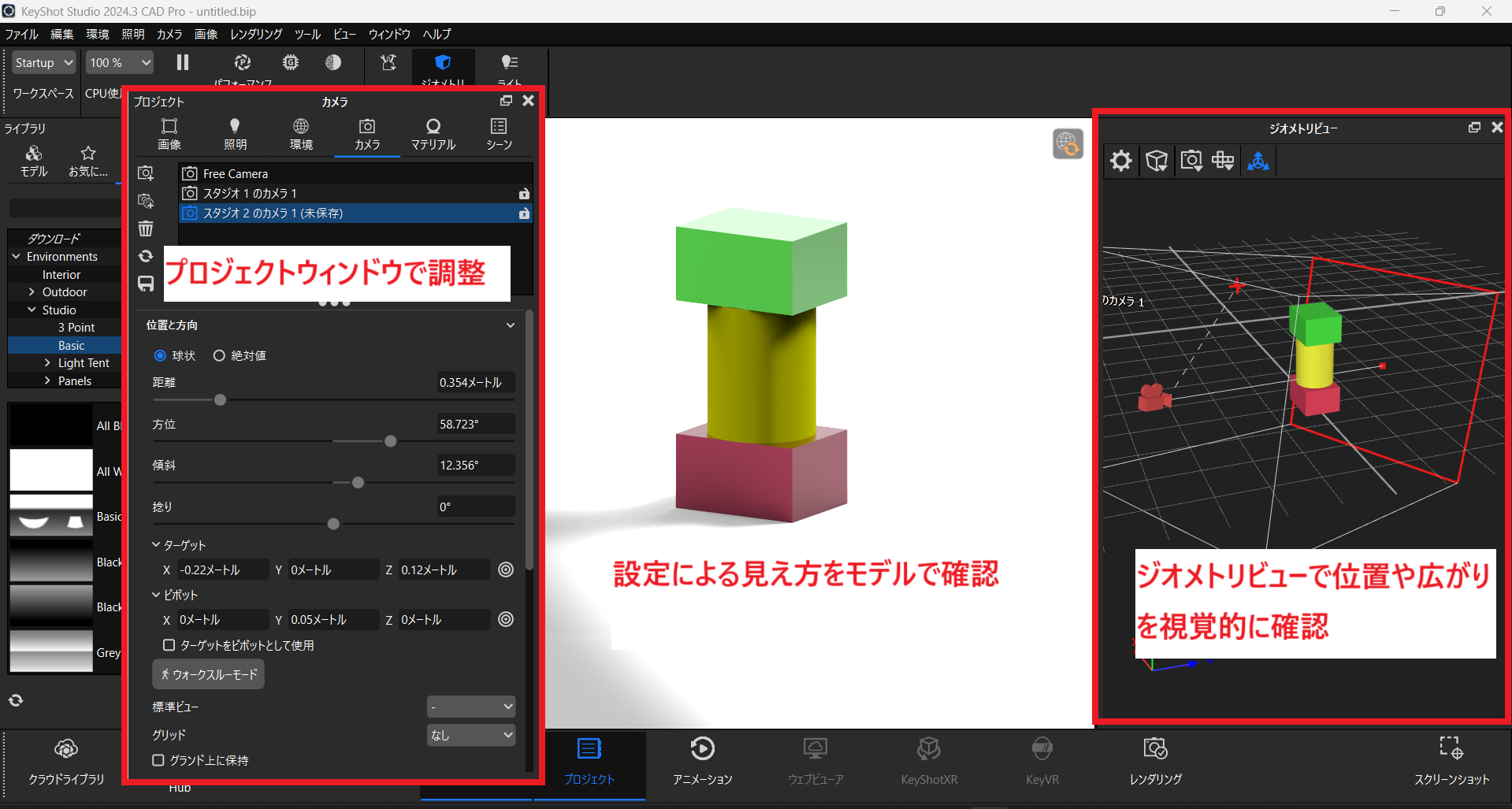Pick target with ターゲット crosshair icon
Image resolution: width=1512 pixels, height=809 pixels.
(x=506, y=570)
